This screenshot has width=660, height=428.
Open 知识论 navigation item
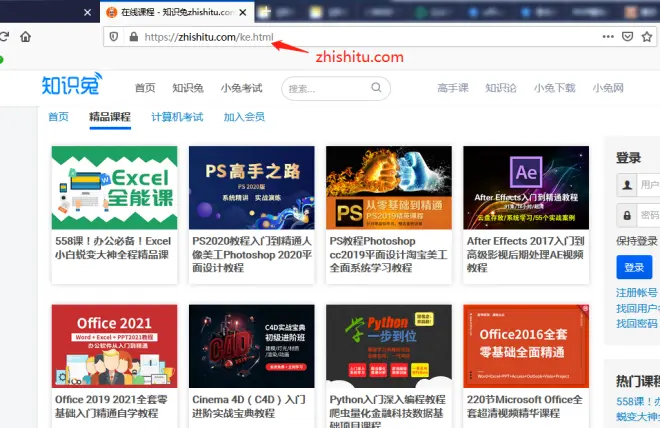[x=501, y=88]
